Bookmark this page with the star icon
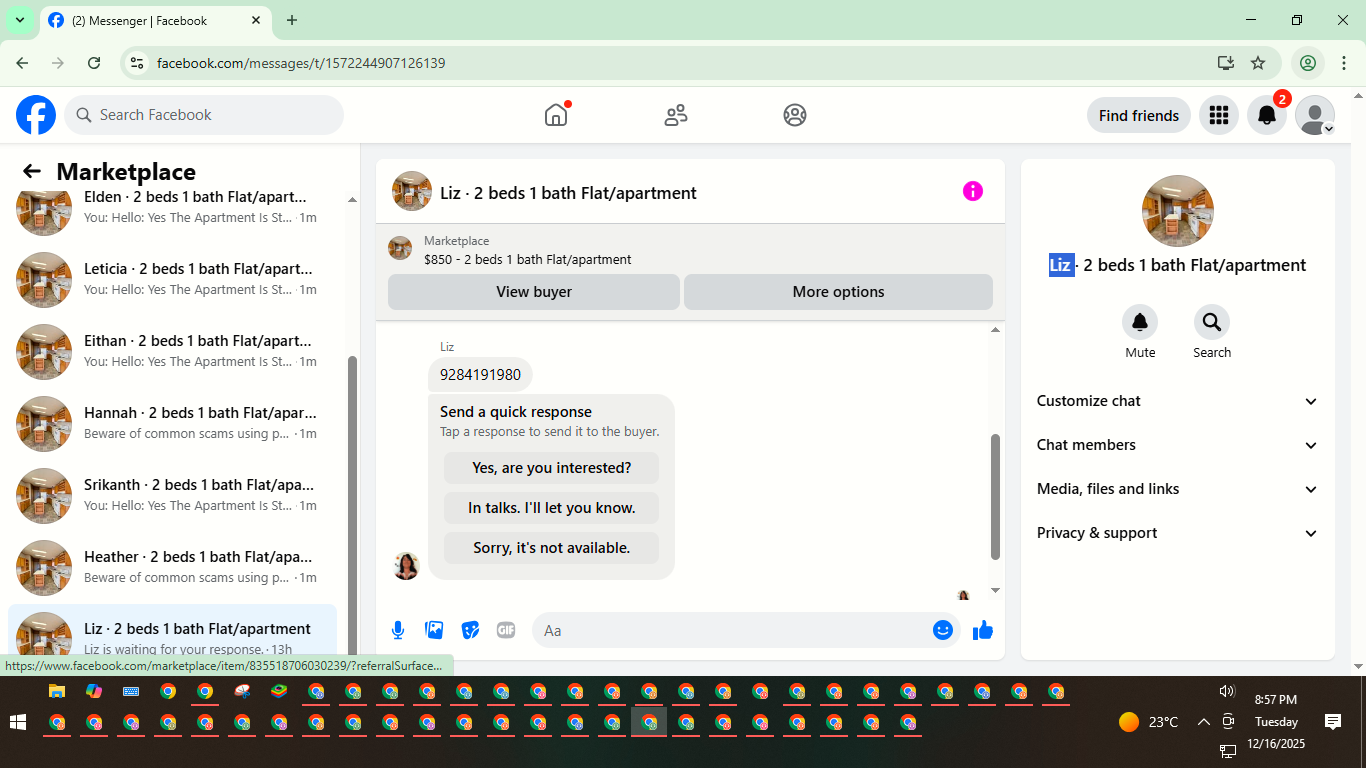Viewport: 1366px width, 768px height. (1258, 63)
